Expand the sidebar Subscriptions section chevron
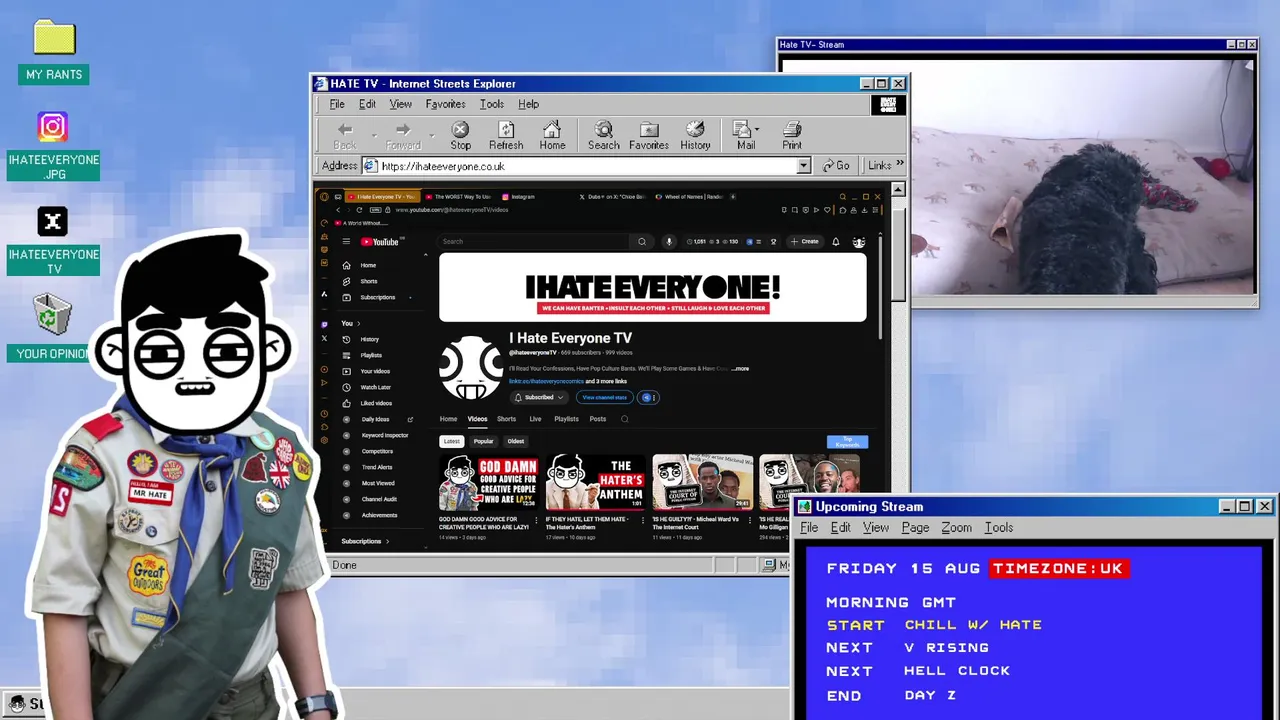 tap(387, 541)
